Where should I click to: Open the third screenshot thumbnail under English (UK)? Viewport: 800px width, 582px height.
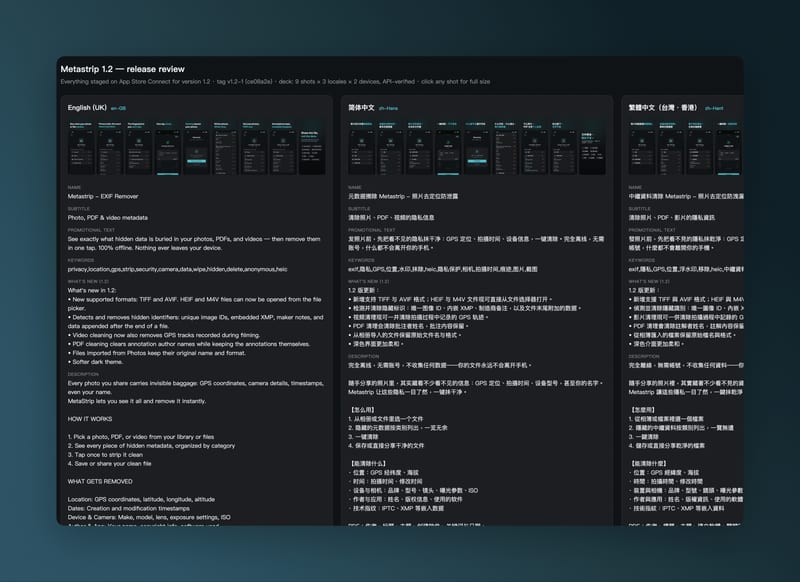click(x=139, y=148)
